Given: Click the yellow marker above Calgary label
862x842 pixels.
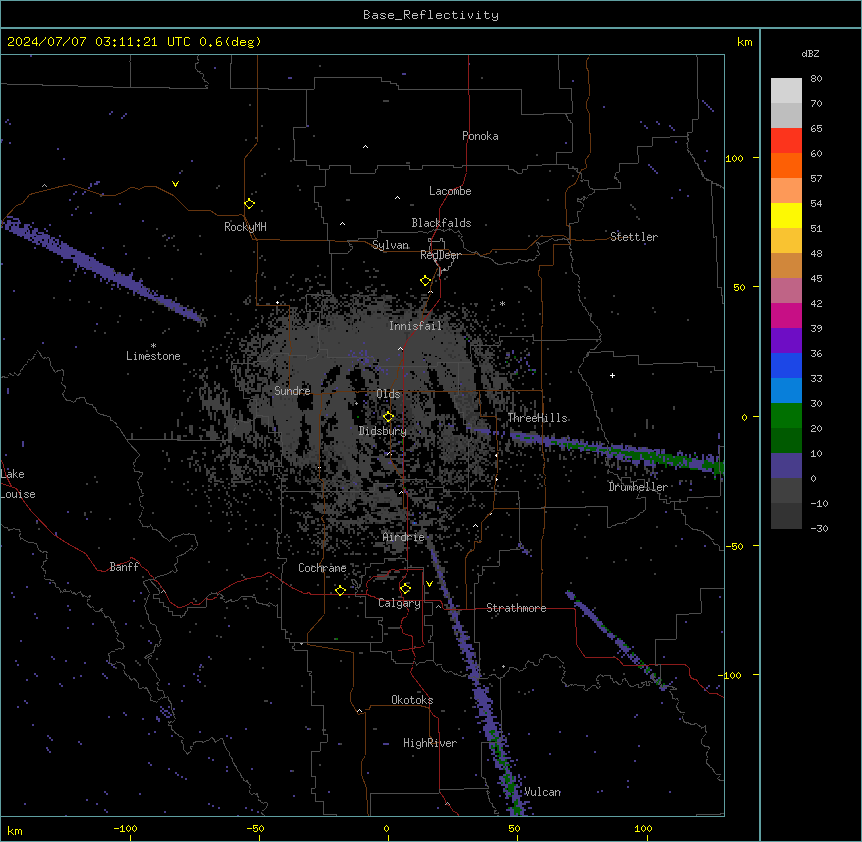Looking at the screenshot, I should coord(405,589).
